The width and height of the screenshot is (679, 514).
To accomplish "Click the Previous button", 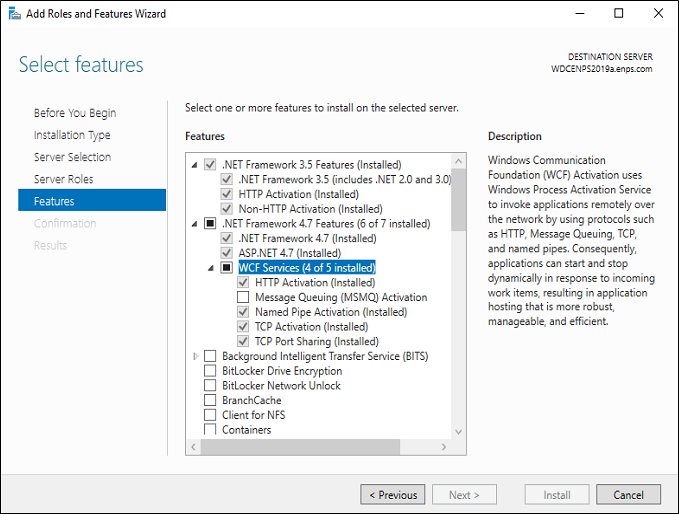I will pyautogui.click(x=393, y=495).
